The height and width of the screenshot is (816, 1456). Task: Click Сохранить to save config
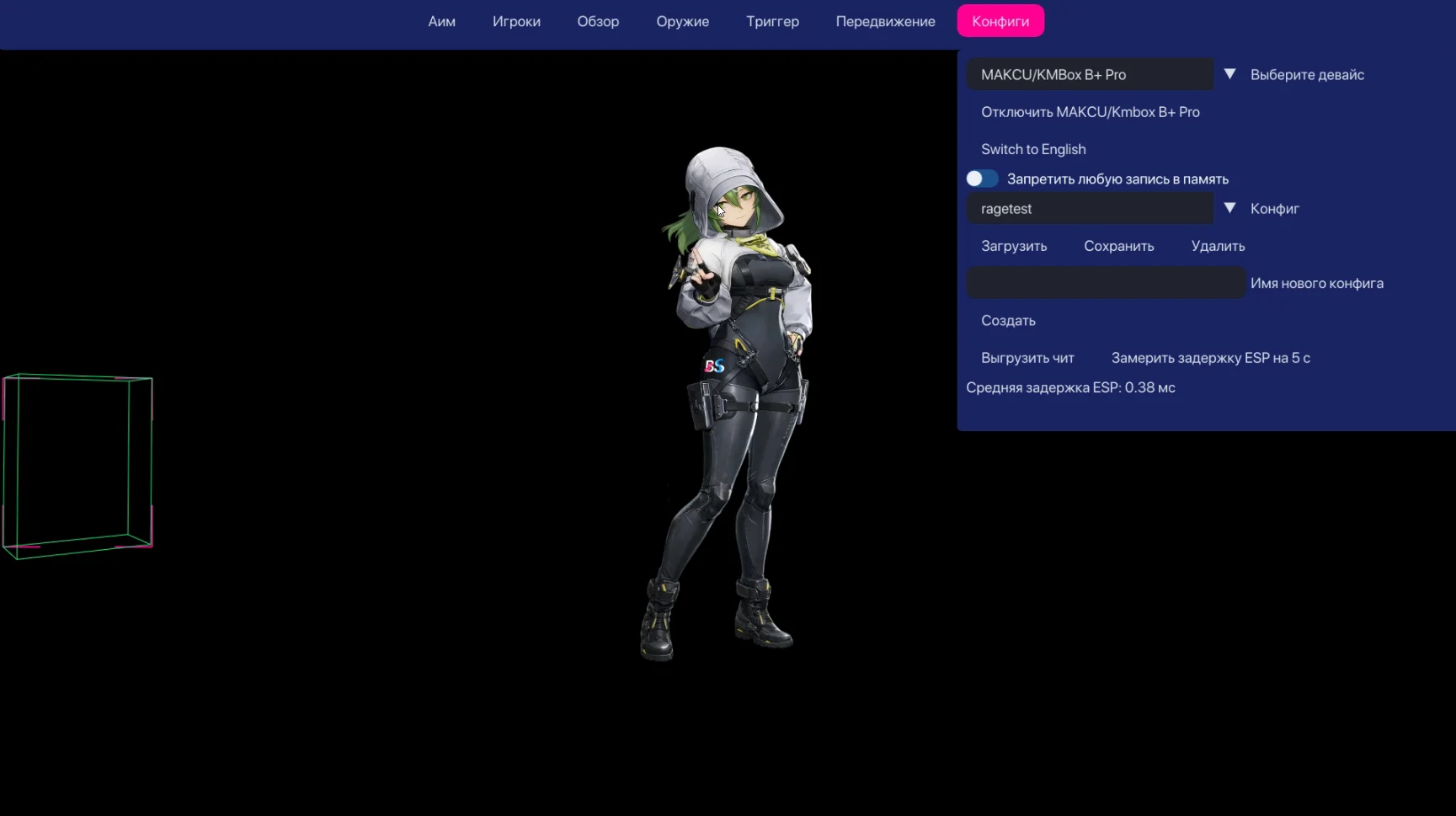[x=1118, y=246]
